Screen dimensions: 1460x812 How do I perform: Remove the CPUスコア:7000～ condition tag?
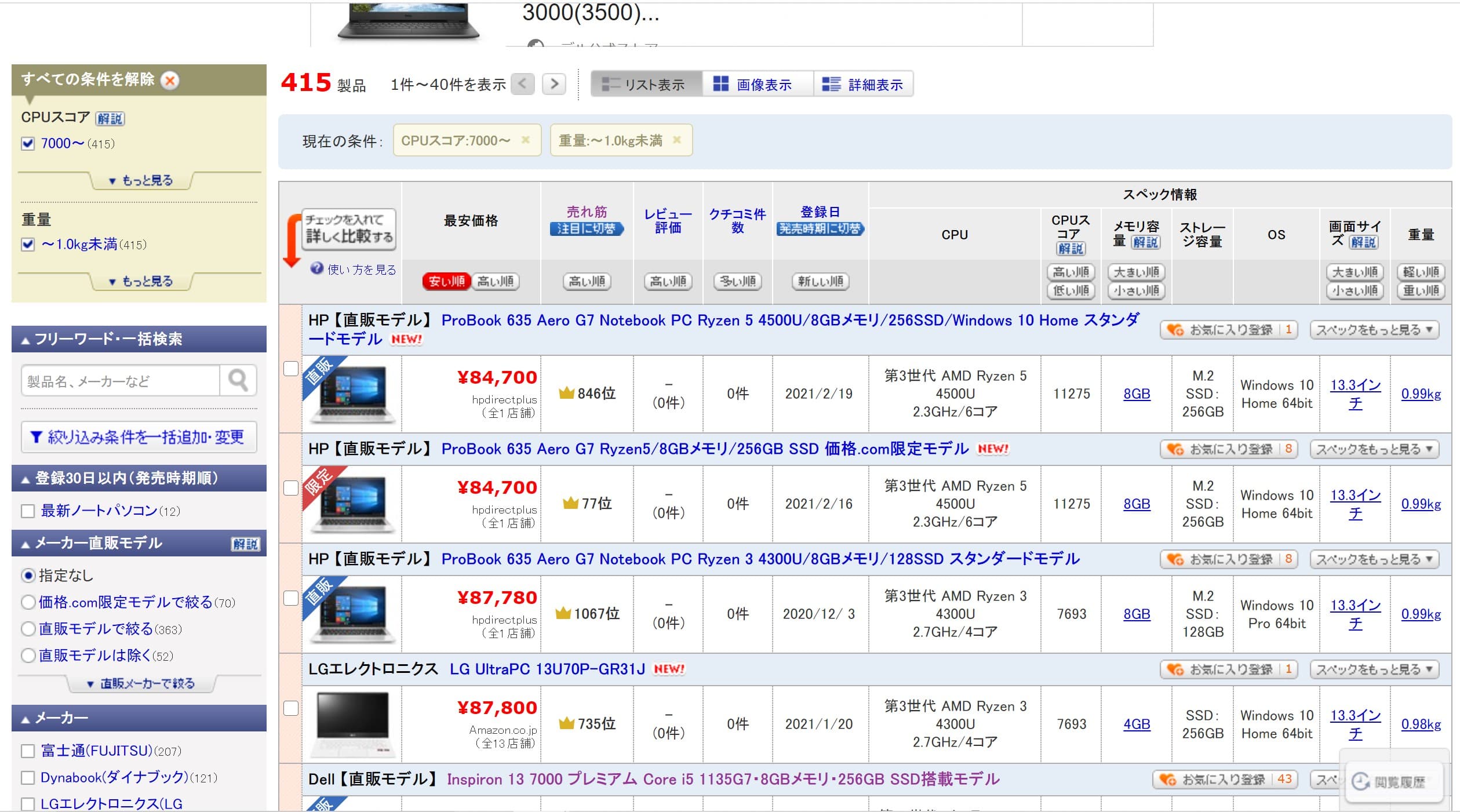click(525, 140)
